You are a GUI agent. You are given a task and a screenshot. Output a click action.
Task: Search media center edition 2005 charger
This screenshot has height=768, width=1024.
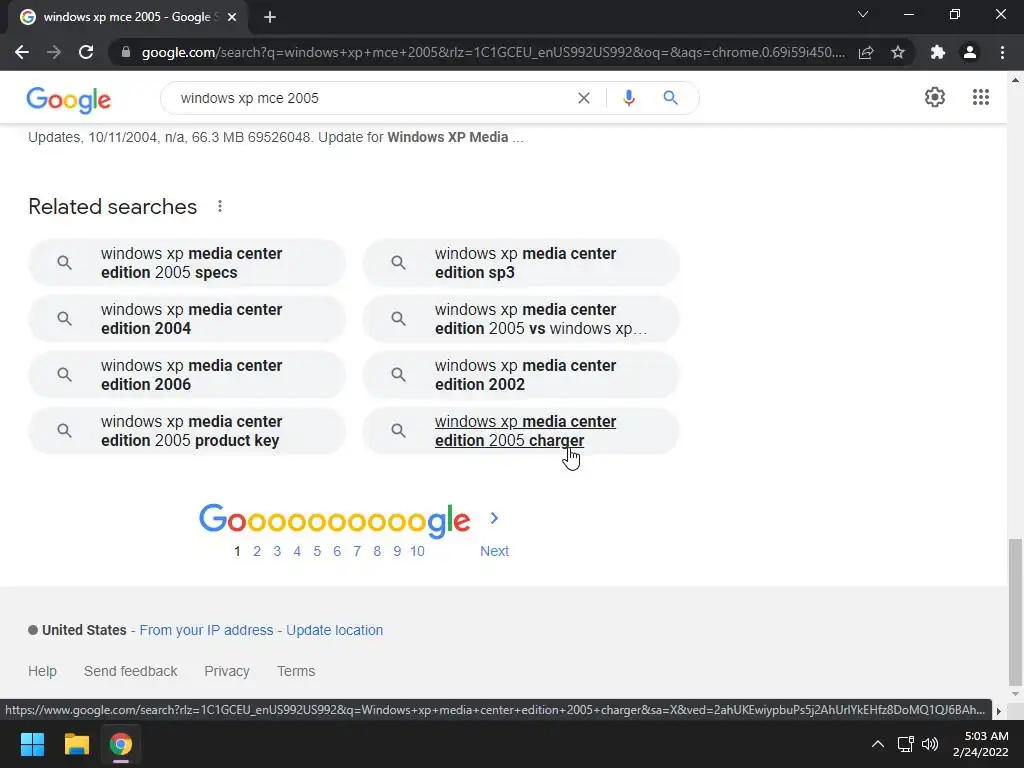(521, 431)
